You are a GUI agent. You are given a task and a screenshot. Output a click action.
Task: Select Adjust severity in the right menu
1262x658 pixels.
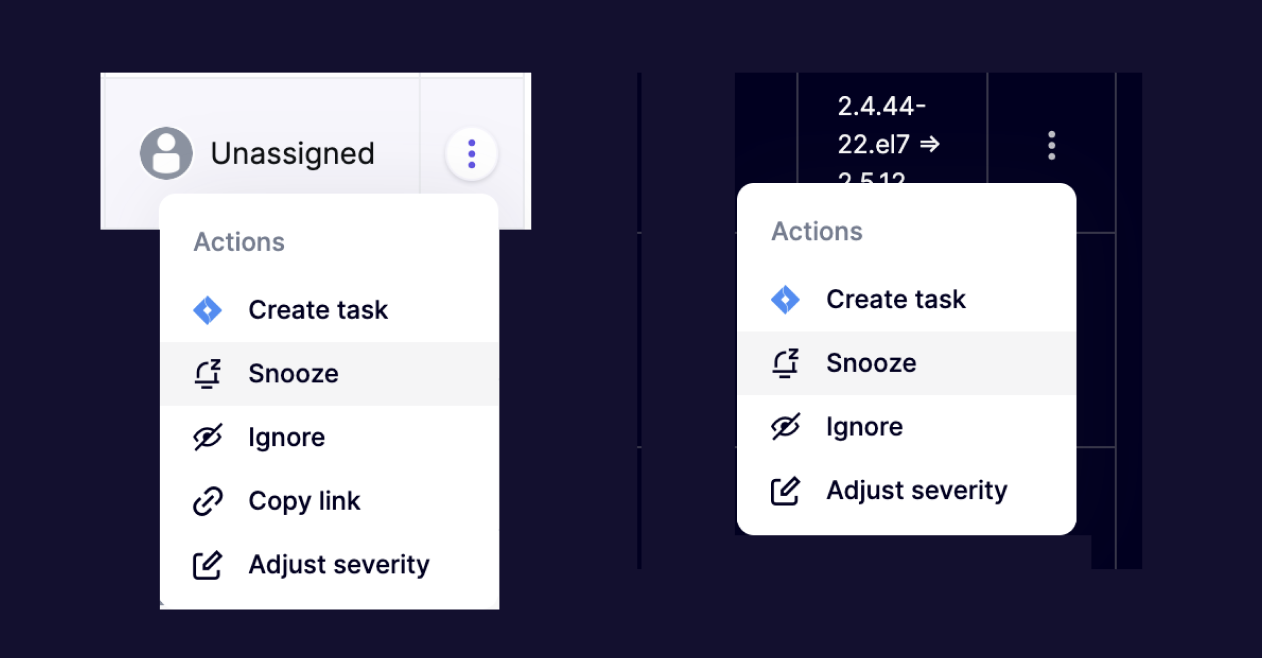point(907,491)
